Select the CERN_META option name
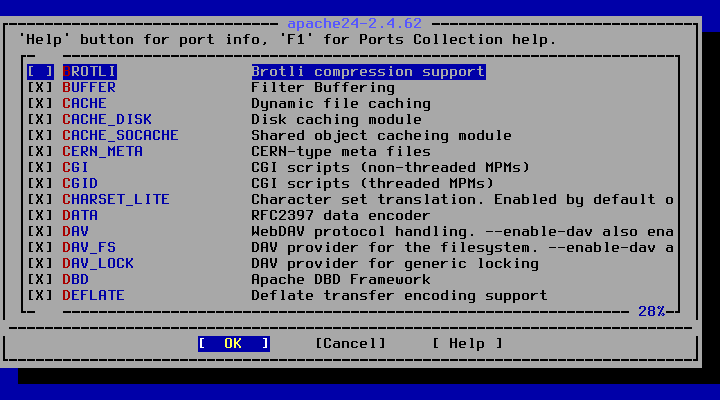 tap(103, 152)
